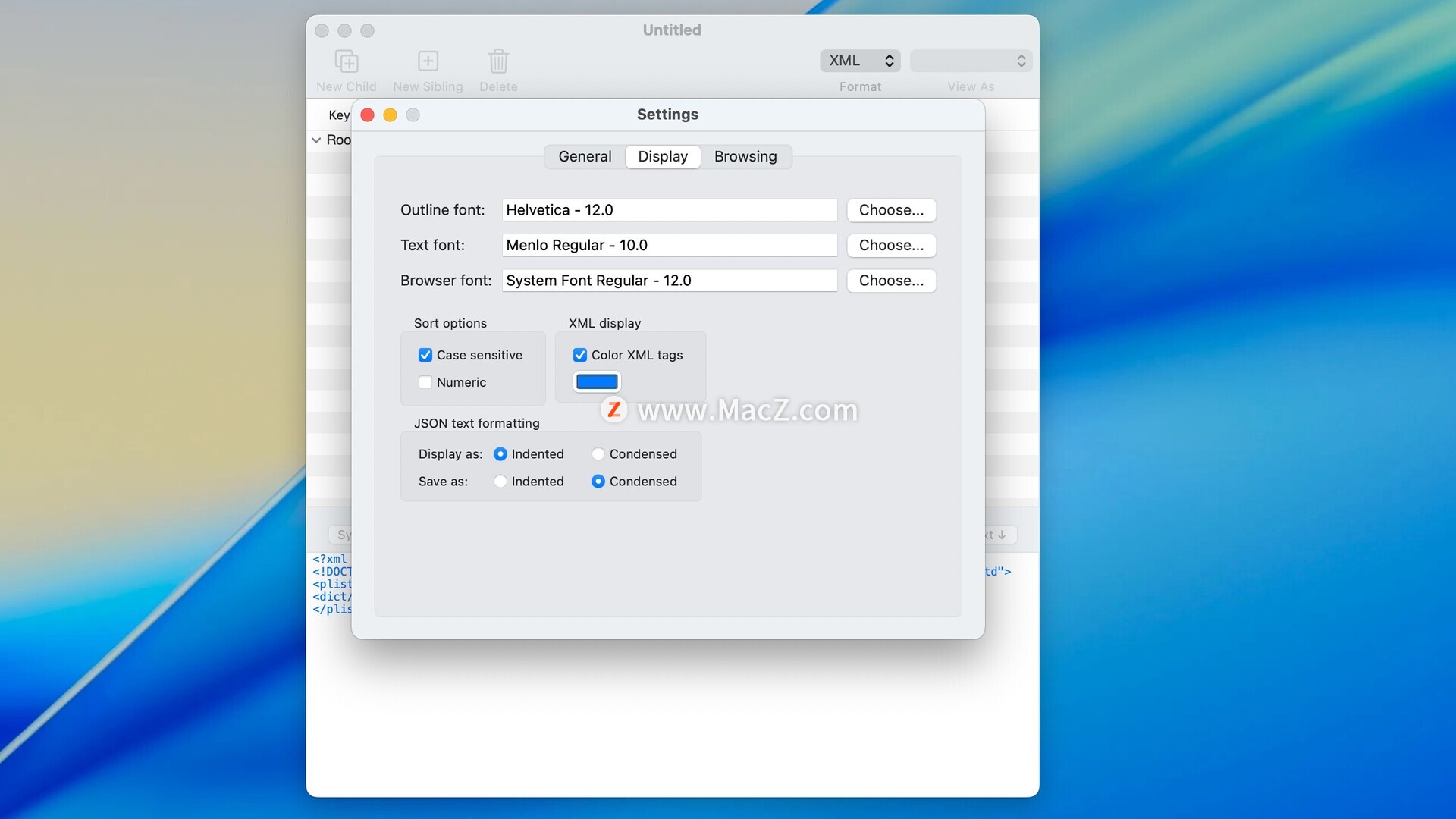Screen dimensions: 1456x819
Task: Click Choose for Text font
Action: point(891,246)
